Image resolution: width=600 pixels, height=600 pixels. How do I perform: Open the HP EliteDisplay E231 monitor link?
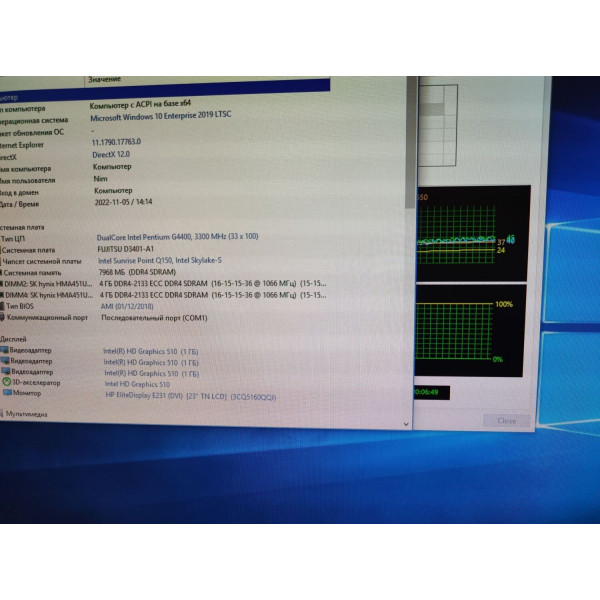pos(191,396)
